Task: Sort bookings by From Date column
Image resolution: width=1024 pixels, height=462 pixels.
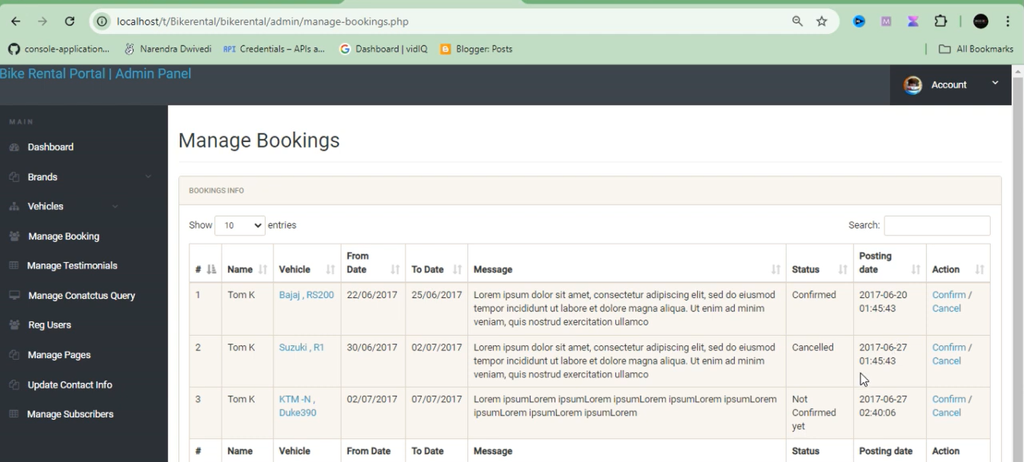Action: 373,263
